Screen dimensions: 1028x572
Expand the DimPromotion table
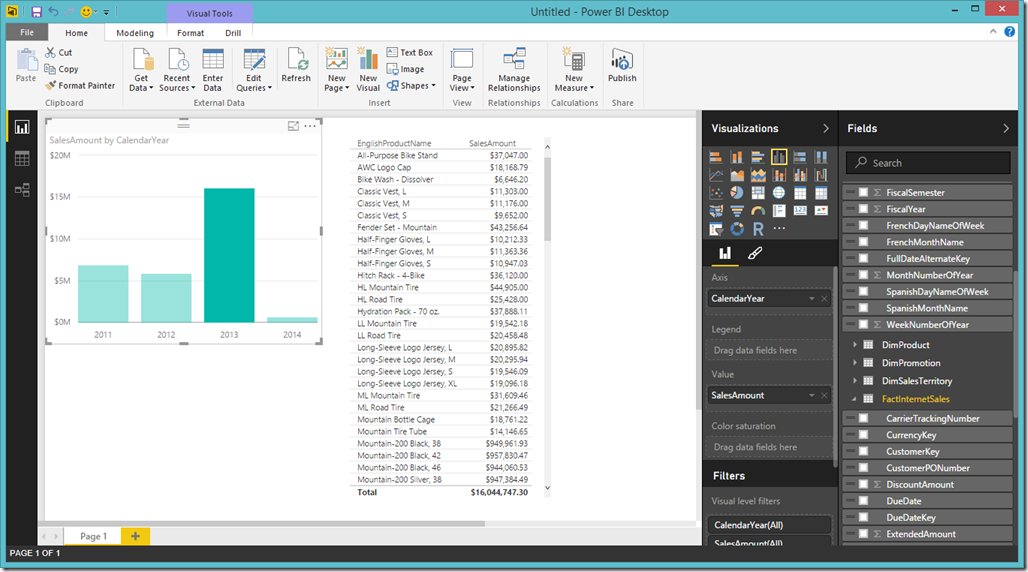click(854, 363)
